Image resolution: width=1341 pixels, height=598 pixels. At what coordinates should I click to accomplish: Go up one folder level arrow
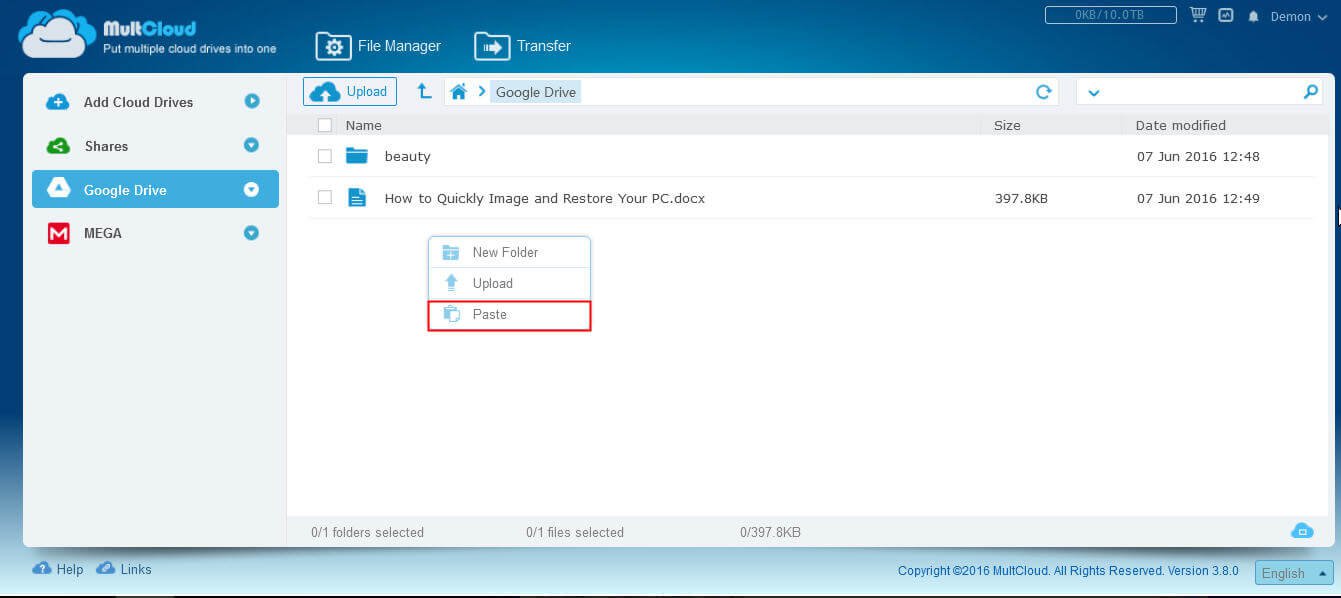click(x=424, y=91)
